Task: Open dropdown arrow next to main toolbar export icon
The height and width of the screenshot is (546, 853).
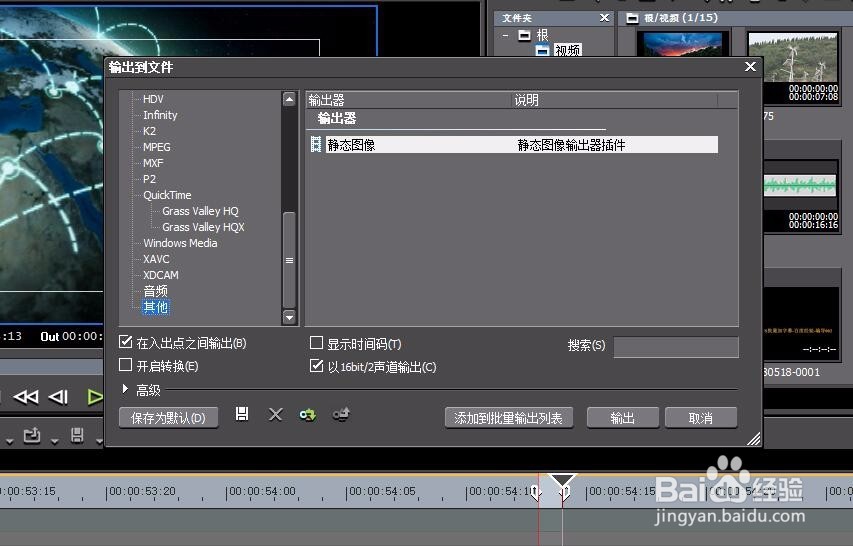Action: (54, 441)
